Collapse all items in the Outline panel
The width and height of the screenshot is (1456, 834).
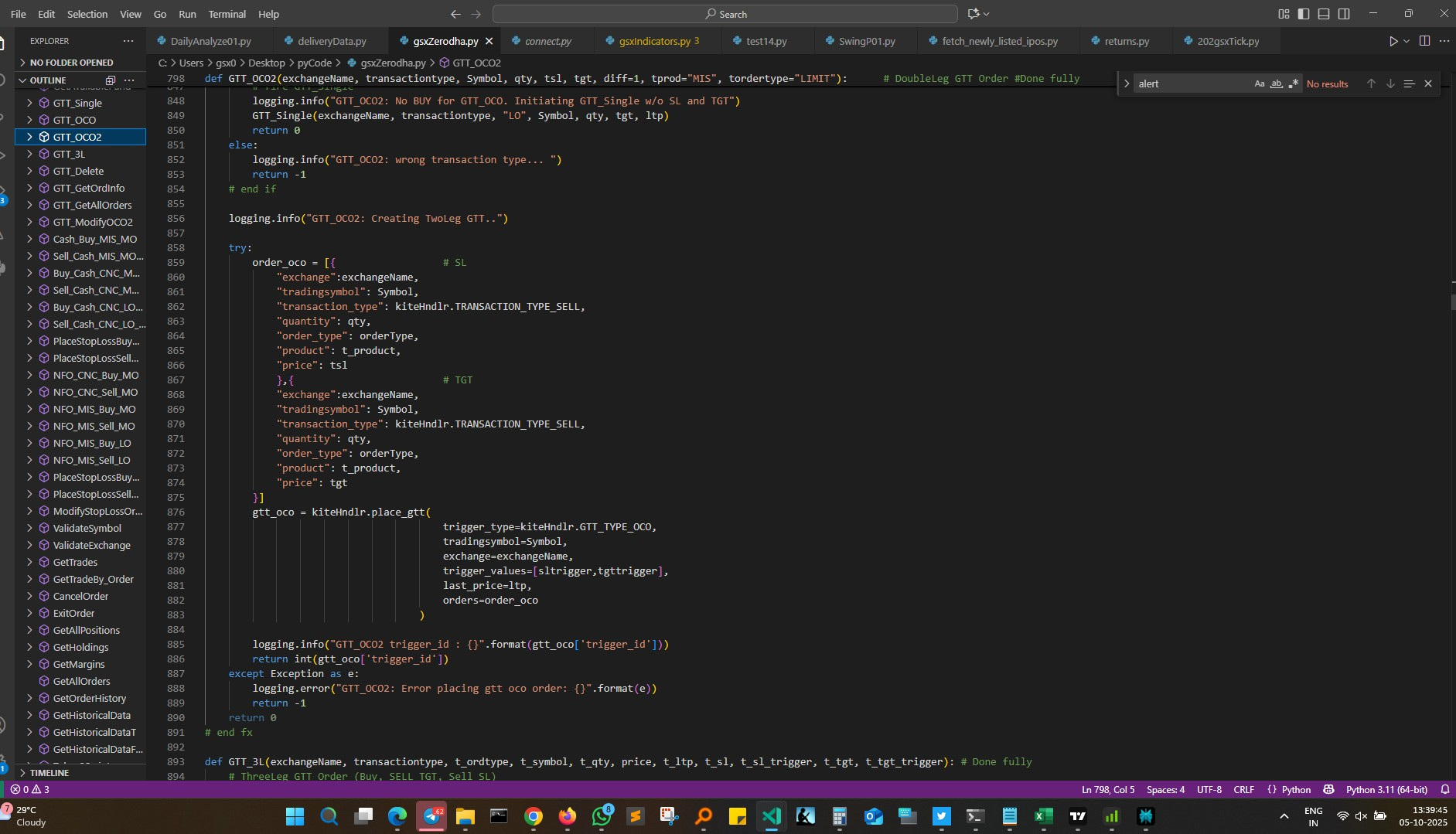[111, 80]
